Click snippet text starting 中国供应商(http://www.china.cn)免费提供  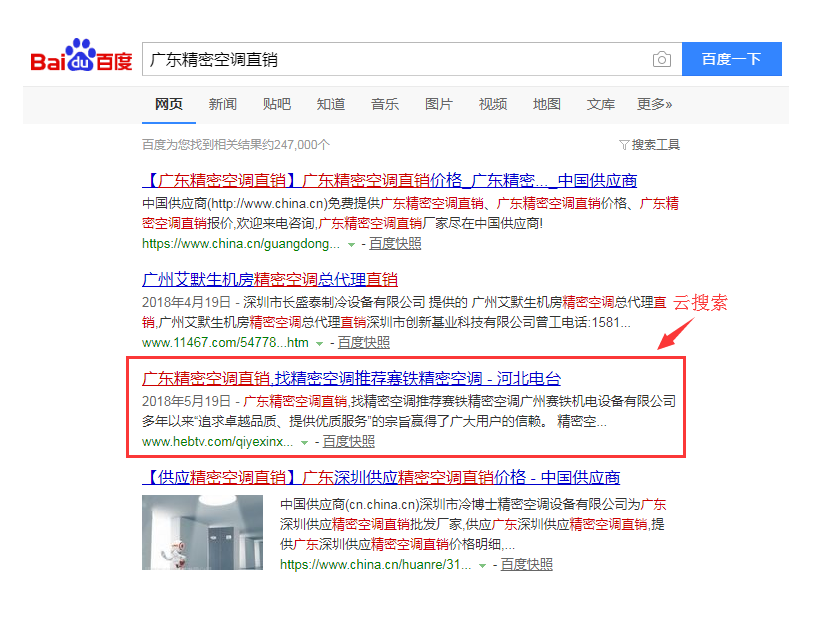(x=411, y=213)
